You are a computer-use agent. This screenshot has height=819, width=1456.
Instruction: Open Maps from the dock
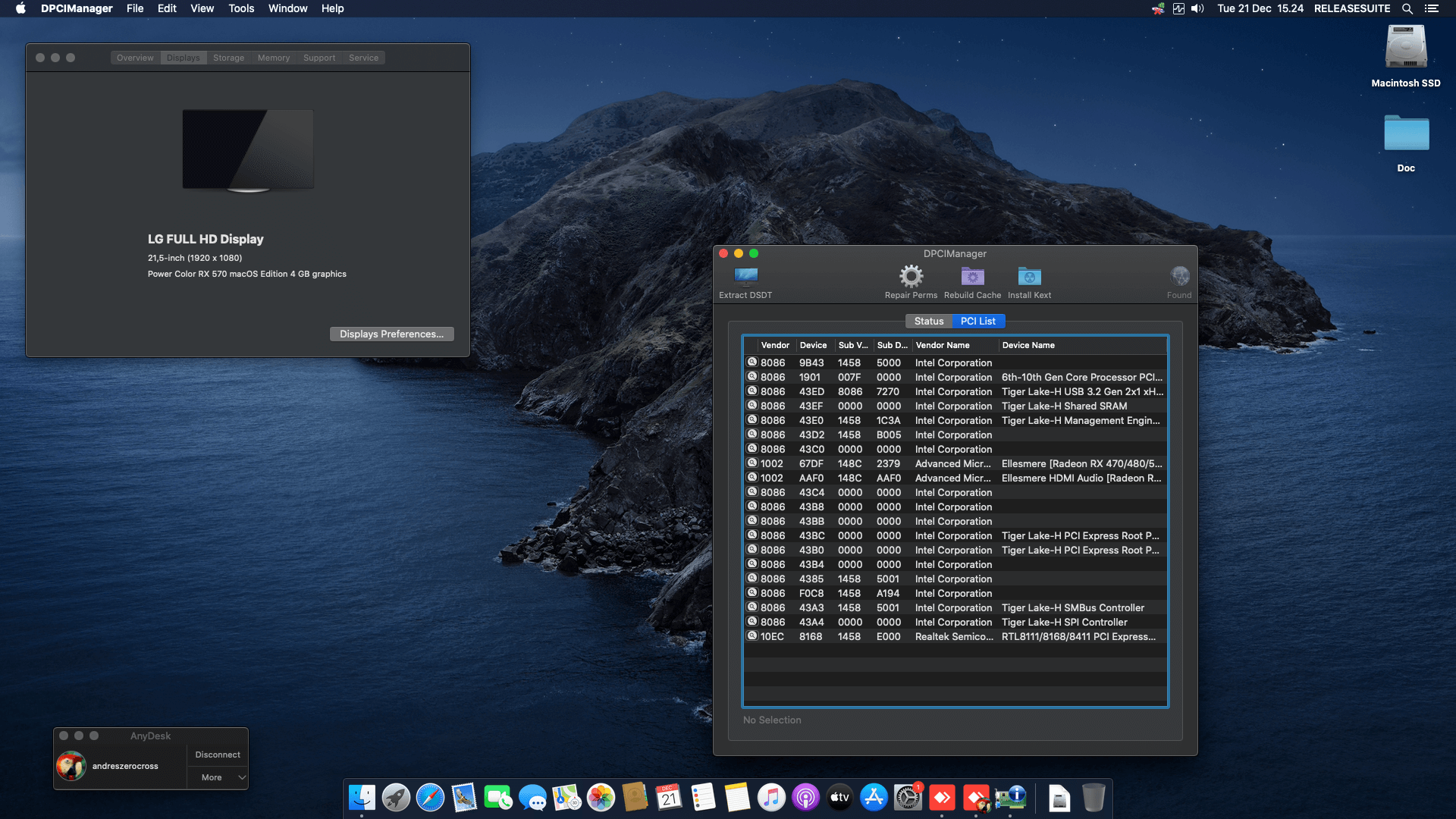(x=566, y=798)
